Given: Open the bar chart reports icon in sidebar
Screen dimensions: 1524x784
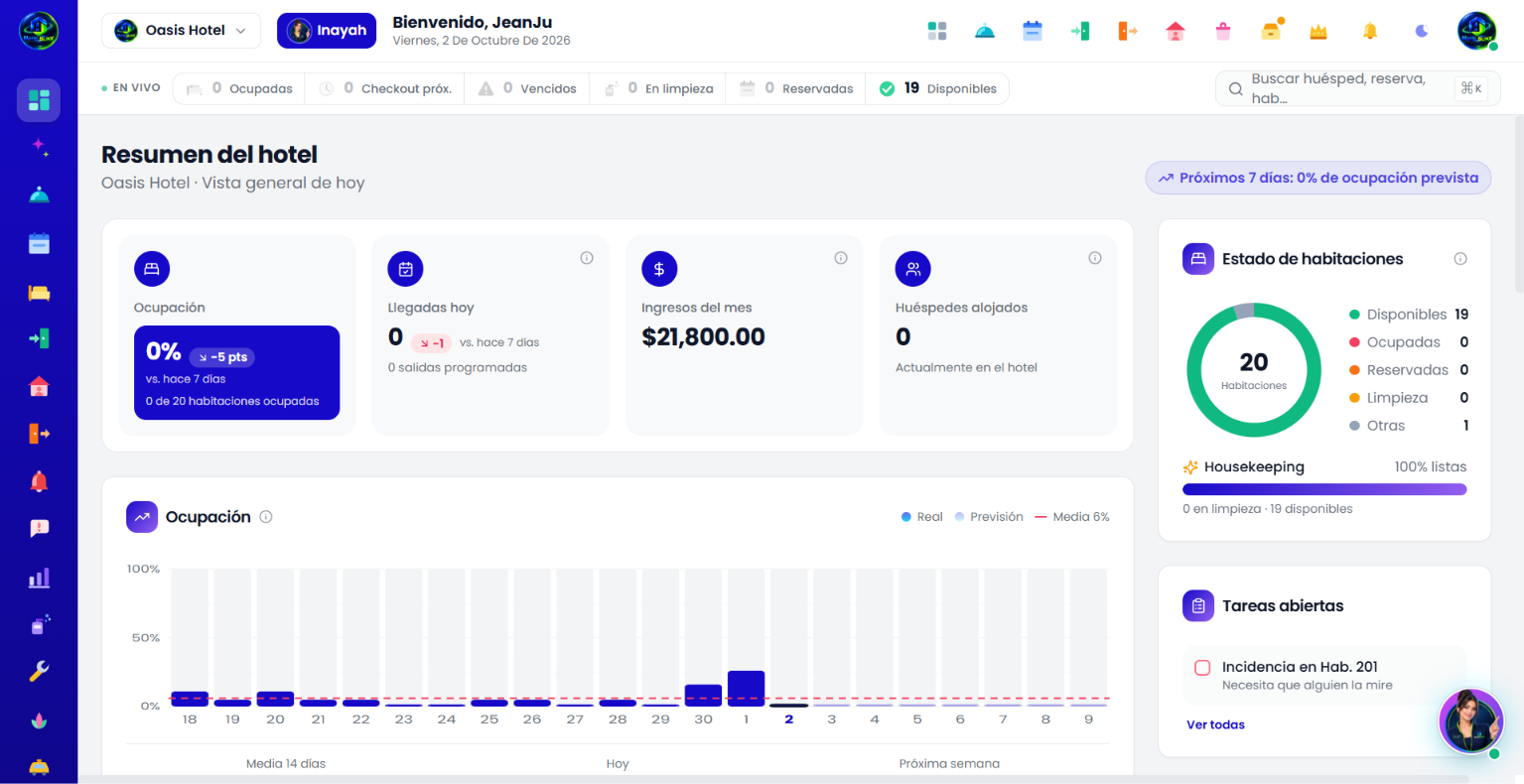Looking at the screenshot, I should (39, 578).
